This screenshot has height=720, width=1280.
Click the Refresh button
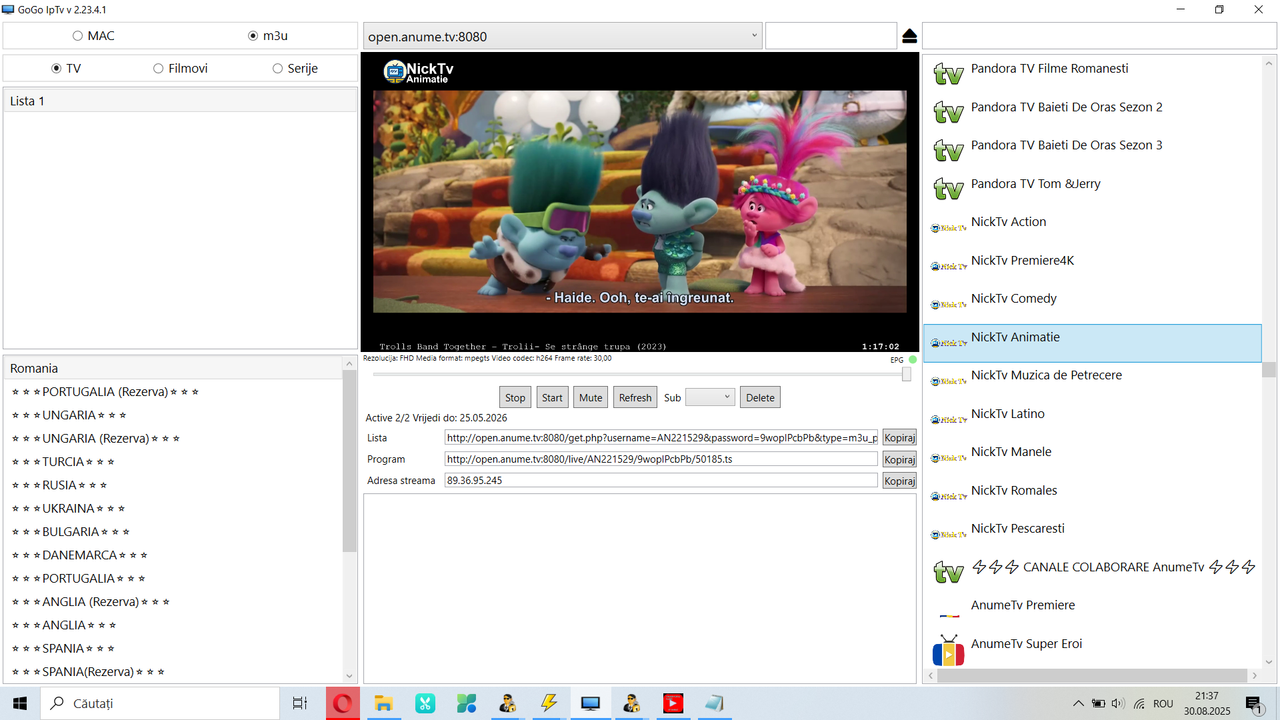coord(635,397)
